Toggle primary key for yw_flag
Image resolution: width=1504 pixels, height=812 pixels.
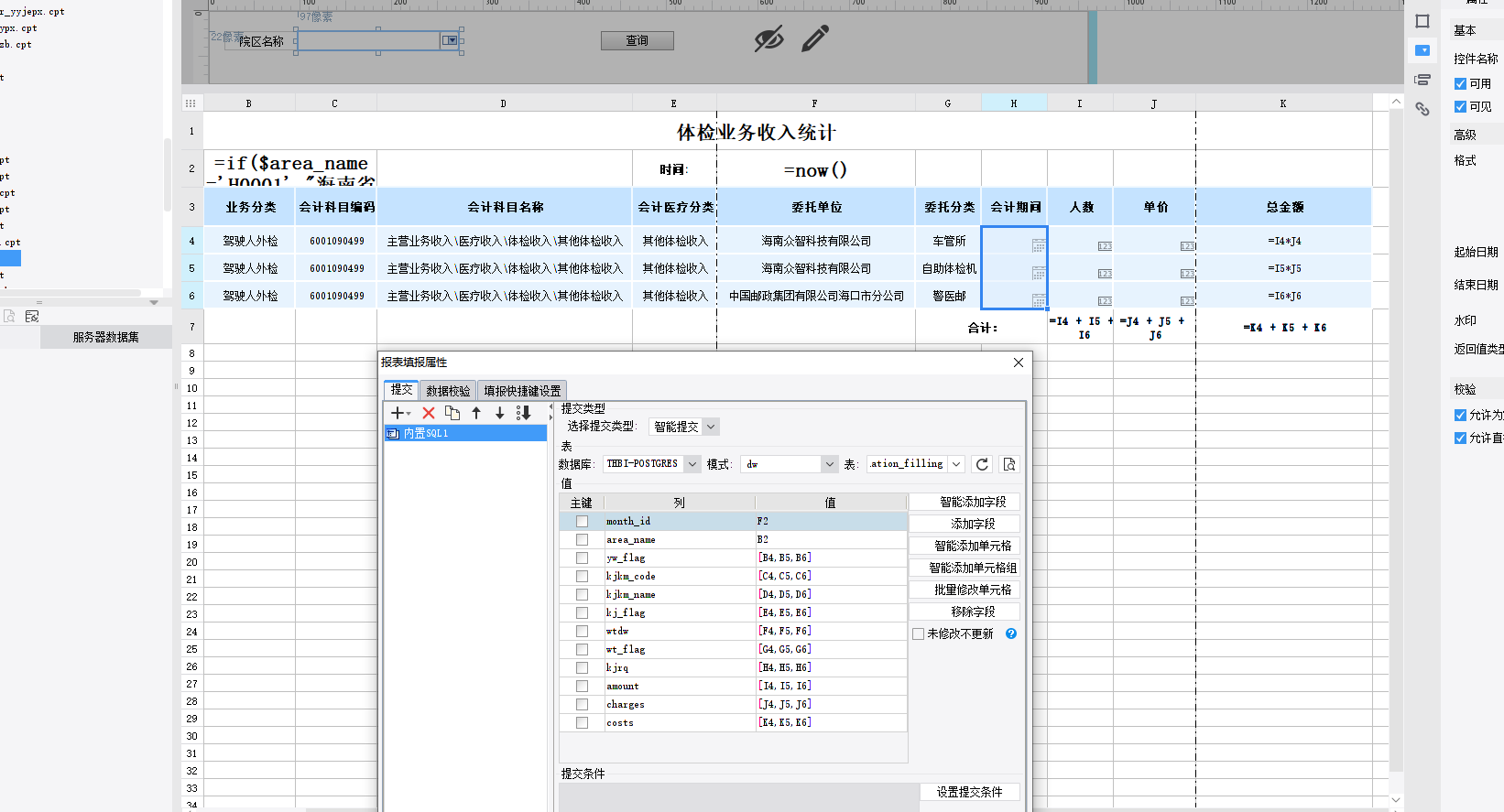[582, 558]
